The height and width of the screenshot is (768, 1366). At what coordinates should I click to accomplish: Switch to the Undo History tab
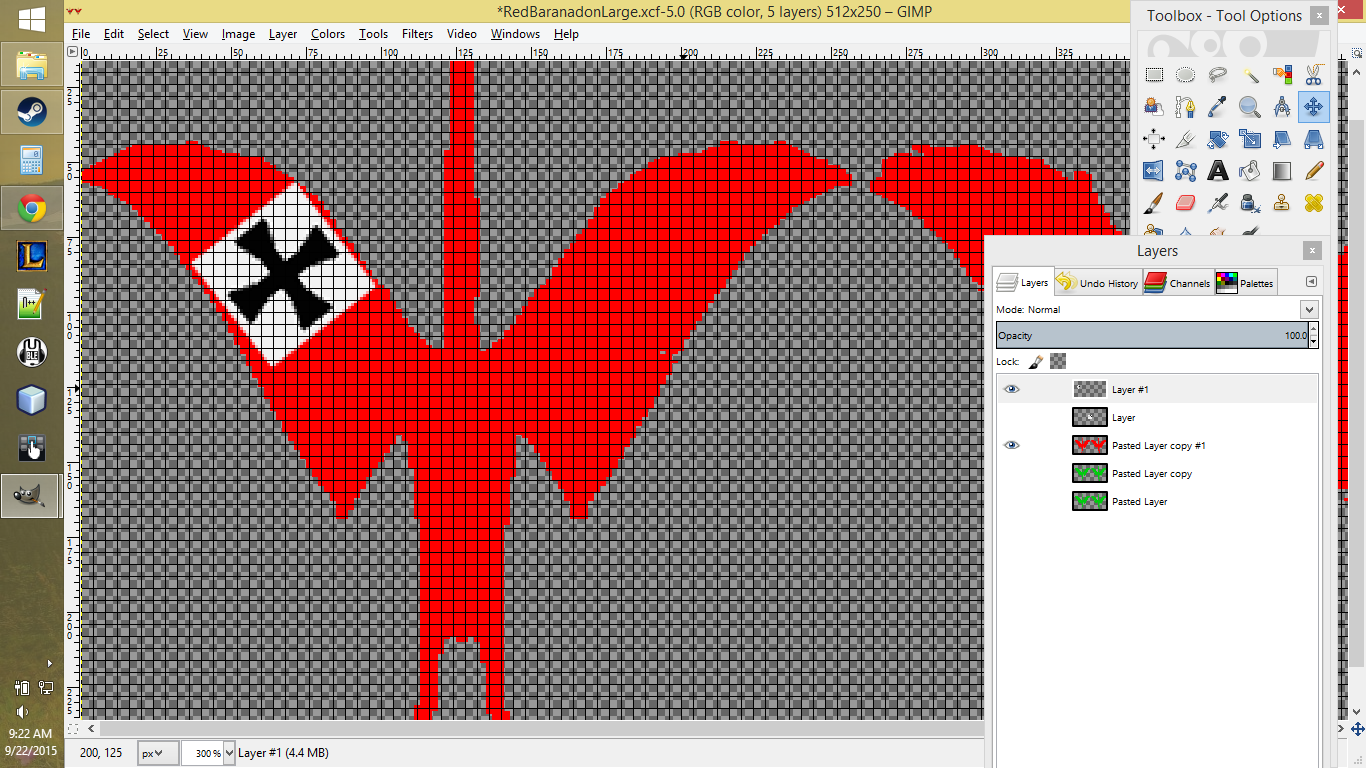tap(1097, 283)
